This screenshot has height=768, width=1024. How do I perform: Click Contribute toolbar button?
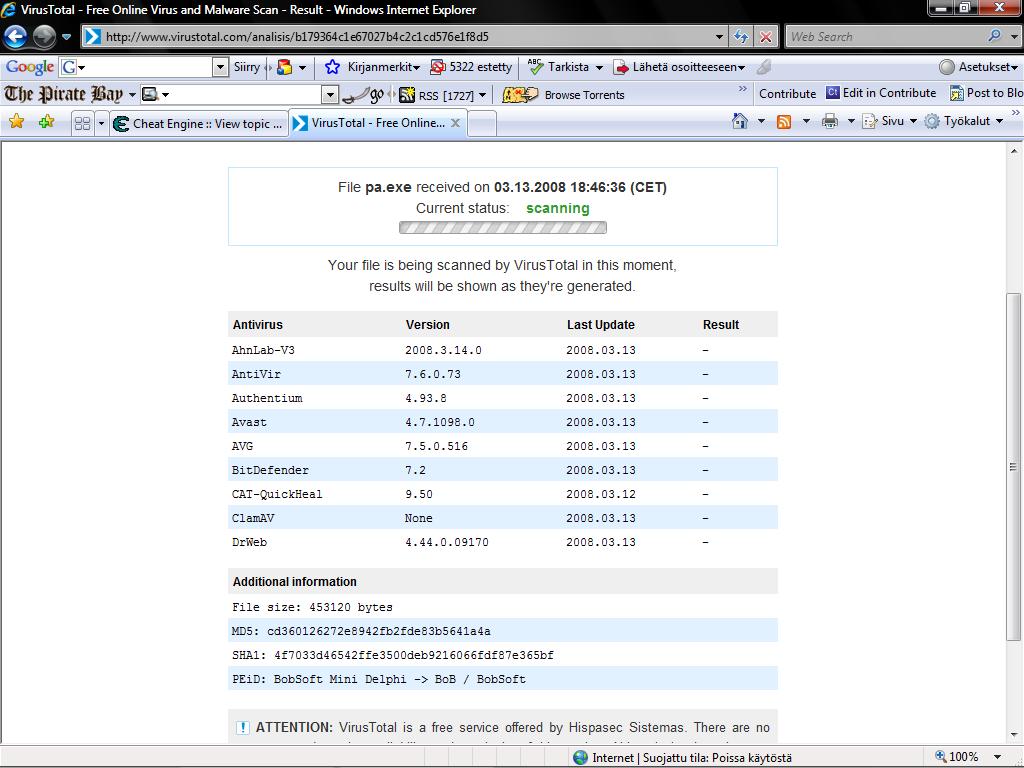pos(787,93)
